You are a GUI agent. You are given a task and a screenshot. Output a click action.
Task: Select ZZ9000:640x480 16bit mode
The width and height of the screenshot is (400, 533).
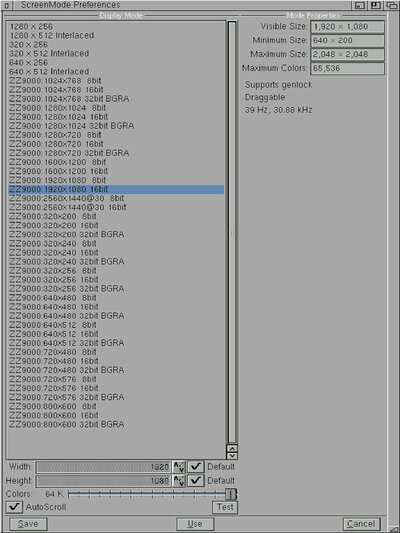pos(116,307)
